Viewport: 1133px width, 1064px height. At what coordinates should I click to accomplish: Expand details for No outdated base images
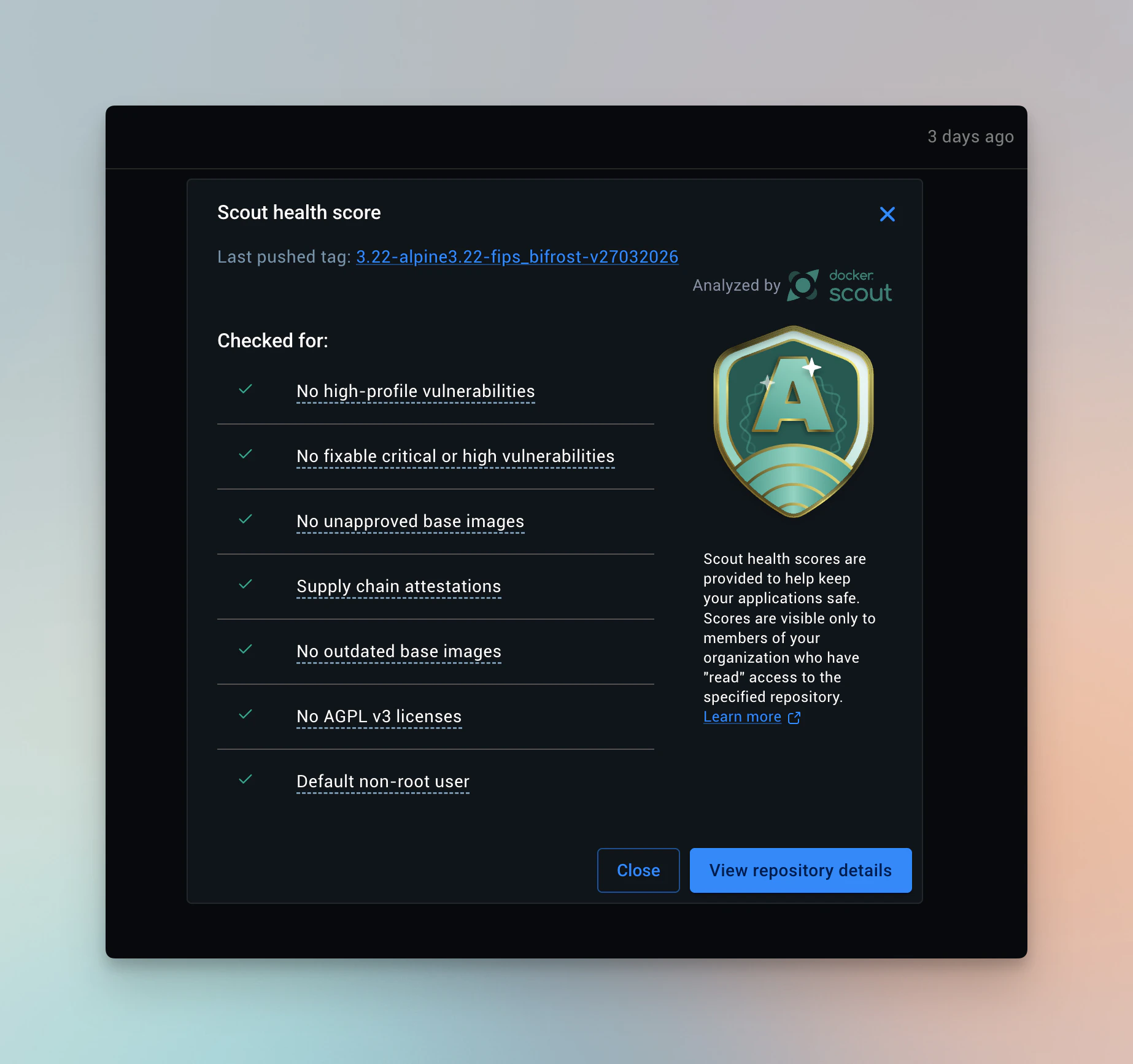(x=398, y=651)
